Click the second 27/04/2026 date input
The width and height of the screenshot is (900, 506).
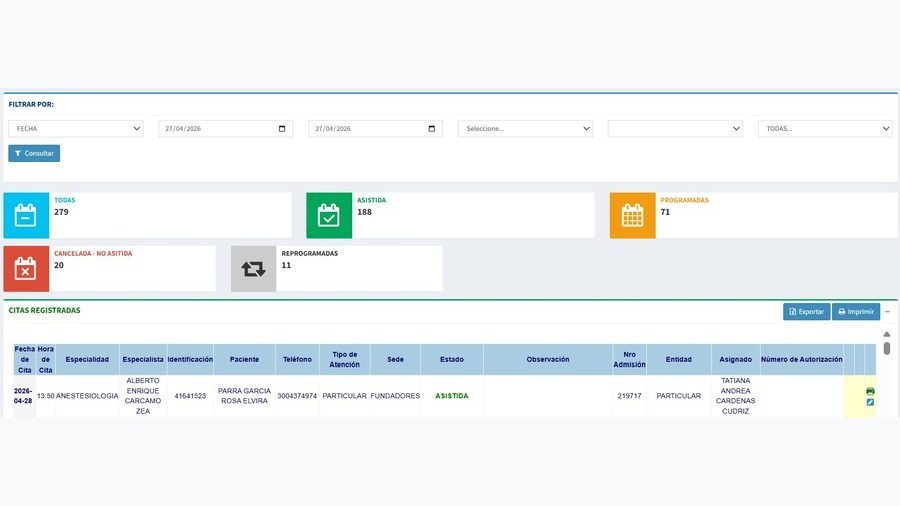pyautogui.click(x=375, y=129)
